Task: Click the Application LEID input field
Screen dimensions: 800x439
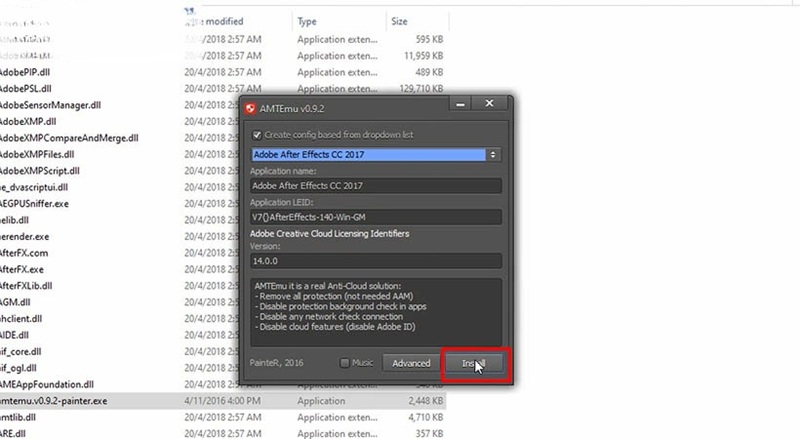Action: (376, 217)
